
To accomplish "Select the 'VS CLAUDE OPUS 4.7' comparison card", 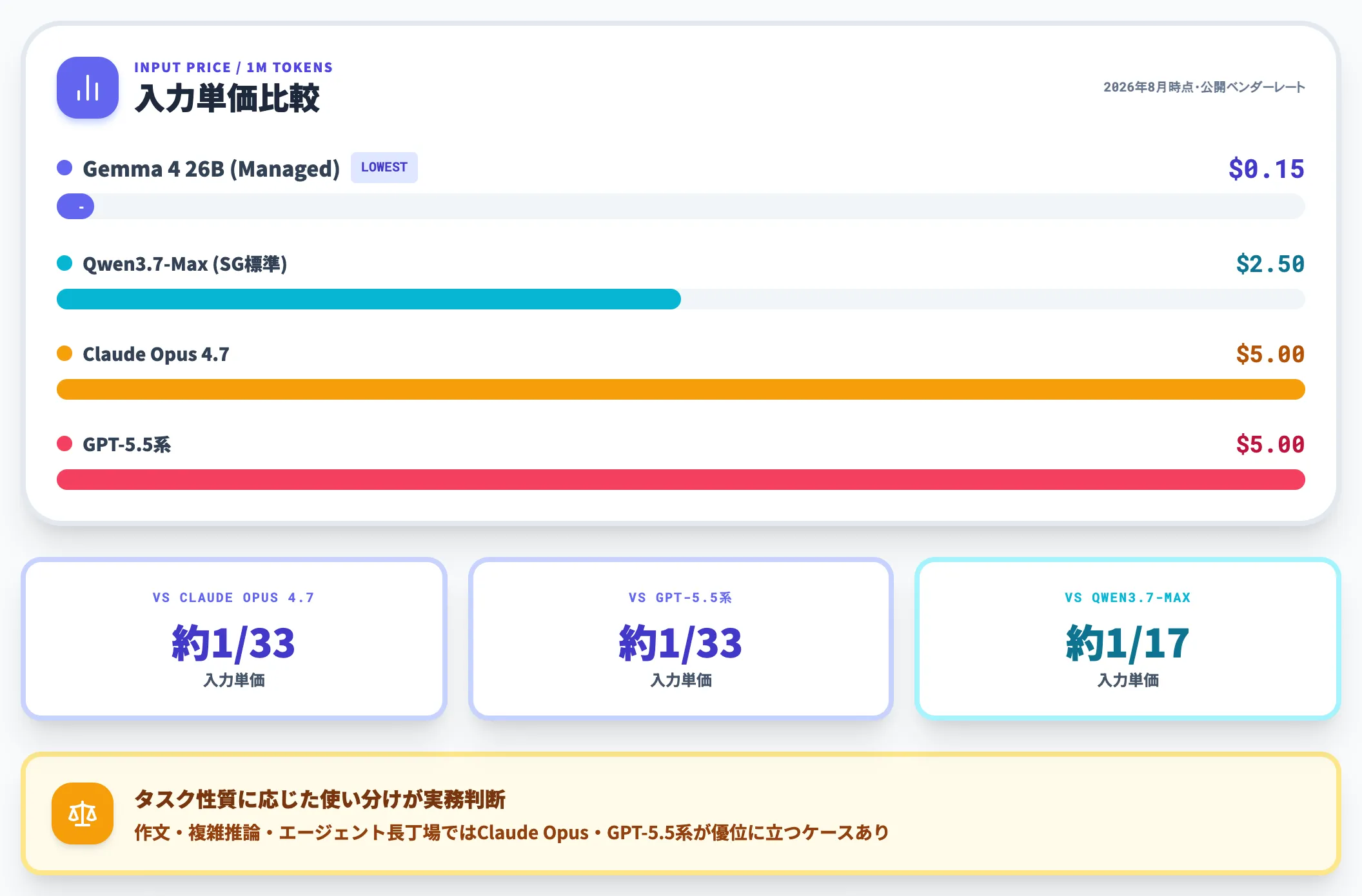I will 234,638.
